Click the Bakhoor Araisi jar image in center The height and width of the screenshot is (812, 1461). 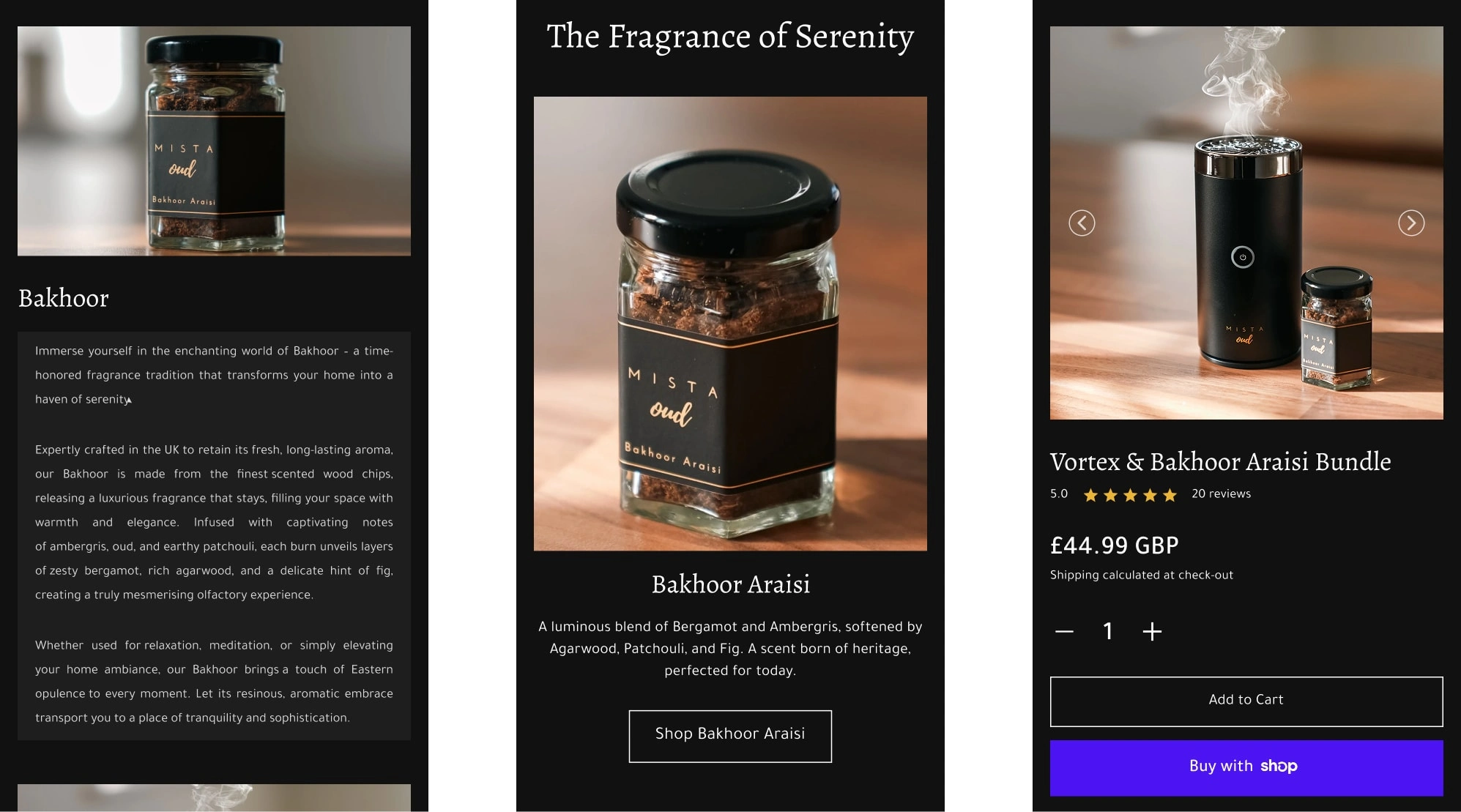pyautogui.click(x=730, y=324)
